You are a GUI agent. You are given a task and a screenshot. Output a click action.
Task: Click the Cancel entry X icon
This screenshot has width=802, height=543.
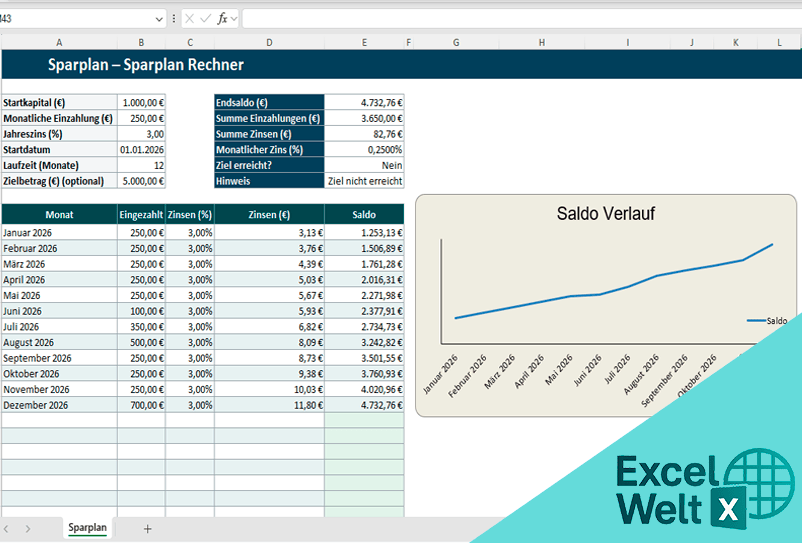click(x=189, y=18)
